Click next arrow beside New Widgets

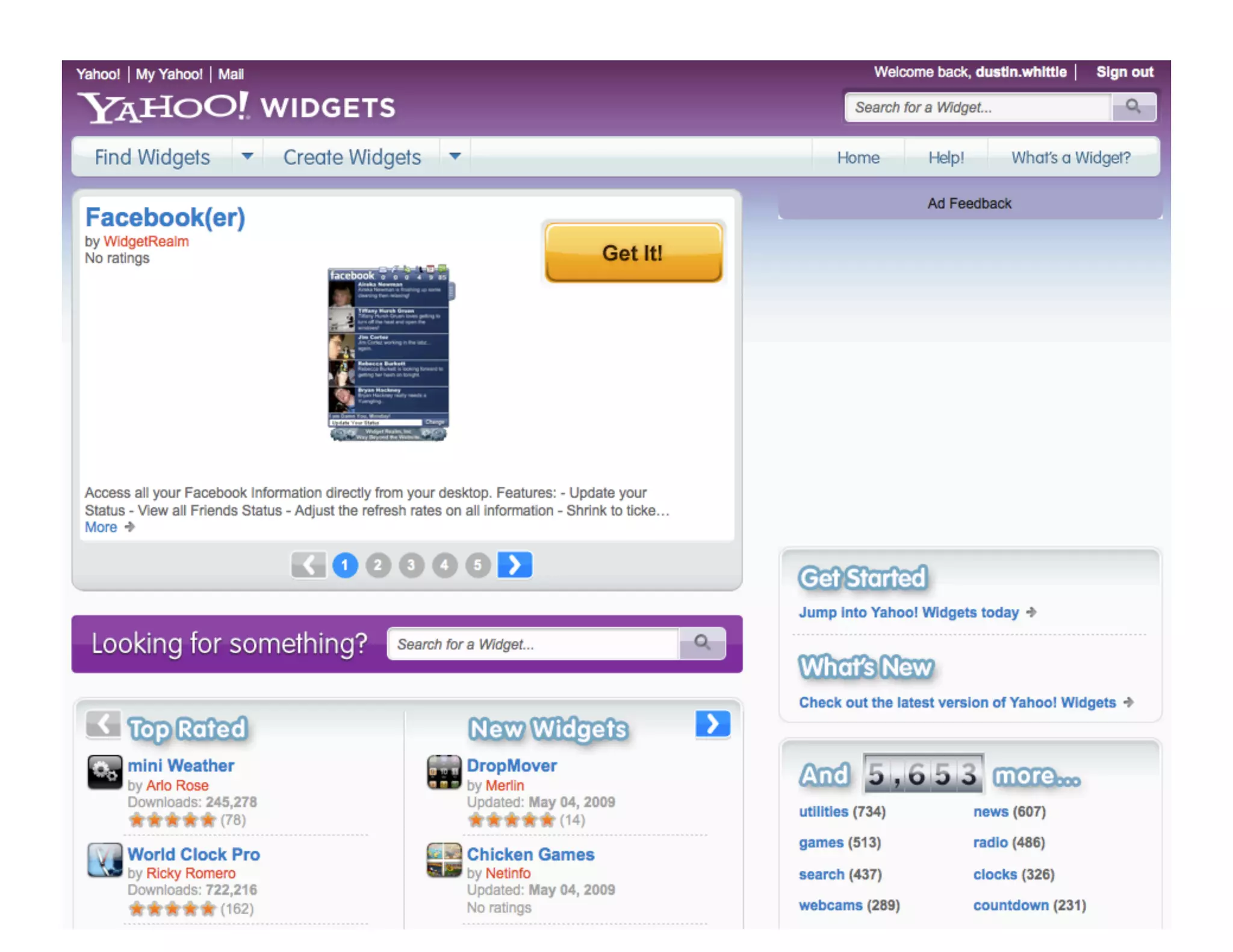713,724
